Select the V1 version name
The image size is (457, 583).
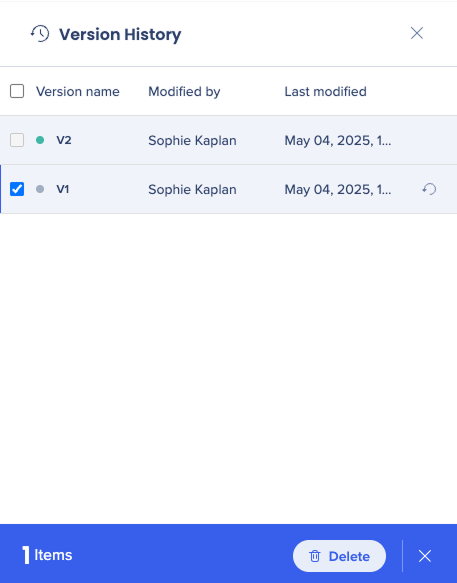63,189
